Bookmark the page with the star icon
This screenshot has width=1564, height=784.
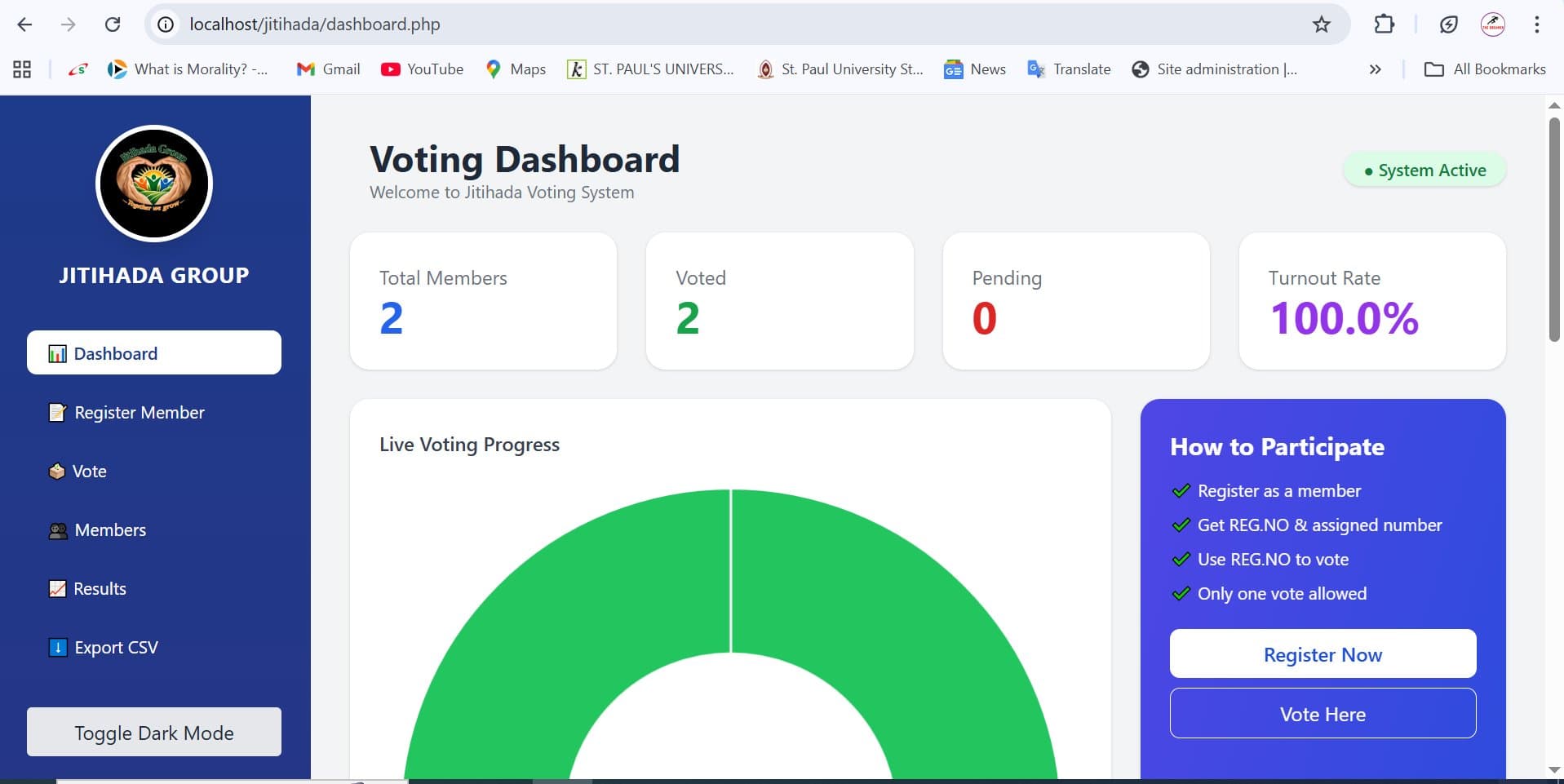pos(1320,24)
